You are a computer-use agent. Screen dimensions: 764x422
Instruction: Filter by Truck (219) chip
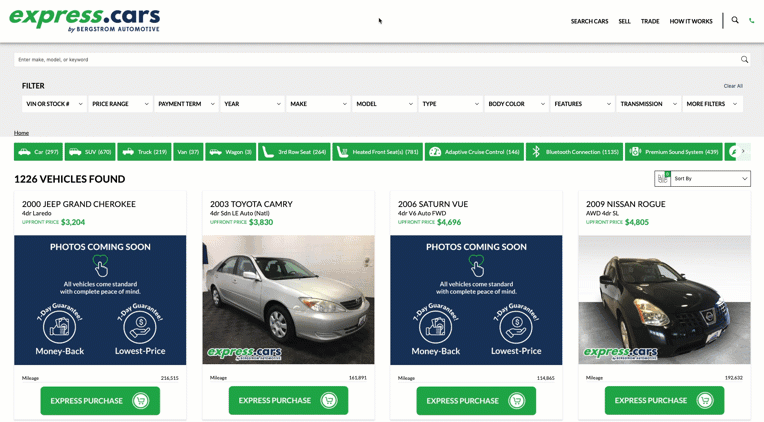pos(144,152)
